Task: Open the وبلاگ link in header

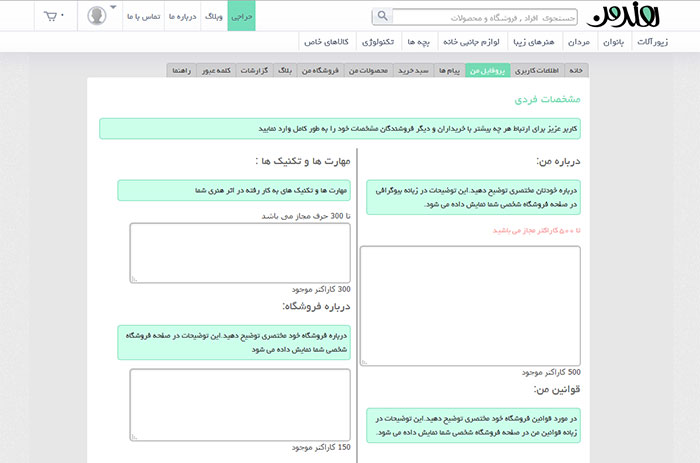Action: click(x=214, y=17)
